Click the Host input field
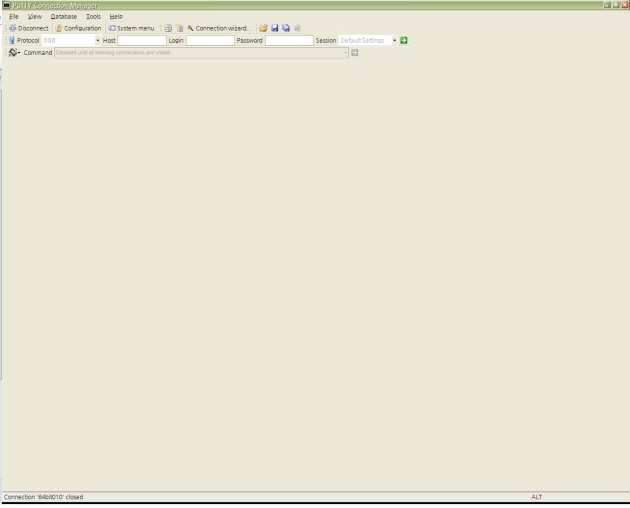The height and width of the screenshot is (508, 630). pyautogui.click(x=142, y=40)
